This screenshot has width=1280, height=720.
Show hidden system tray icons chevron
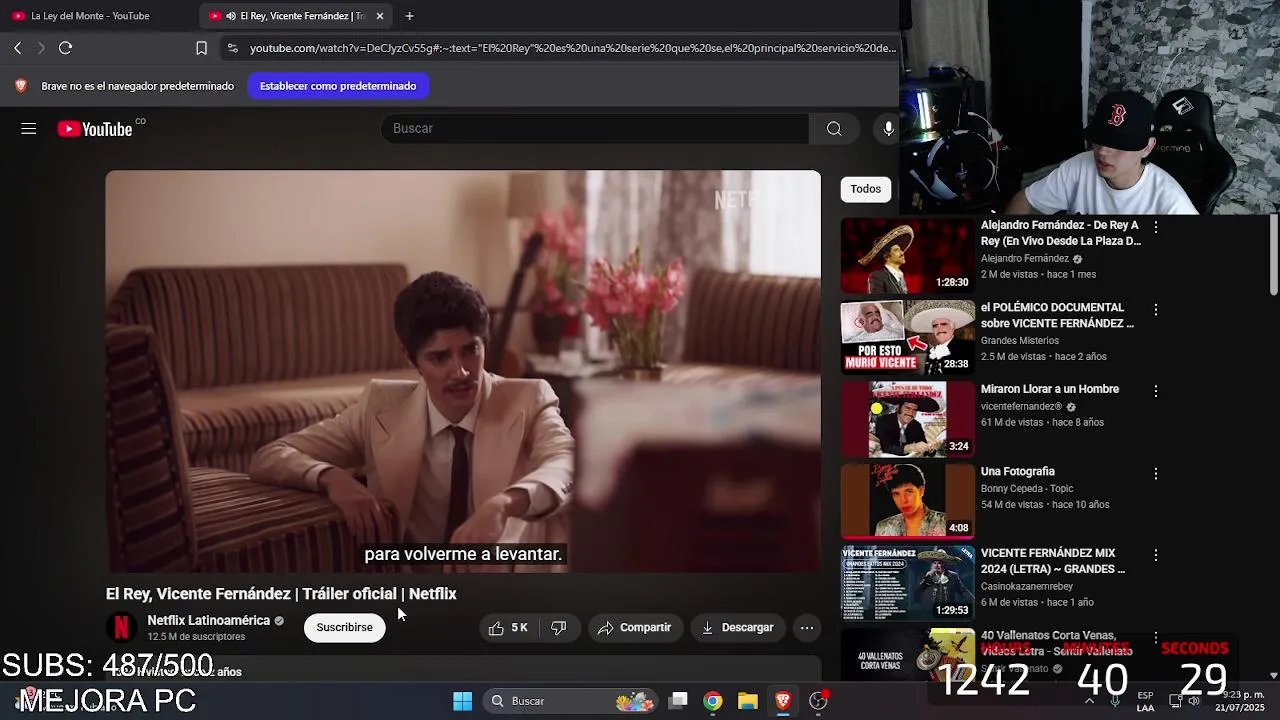click(1089, 701)
